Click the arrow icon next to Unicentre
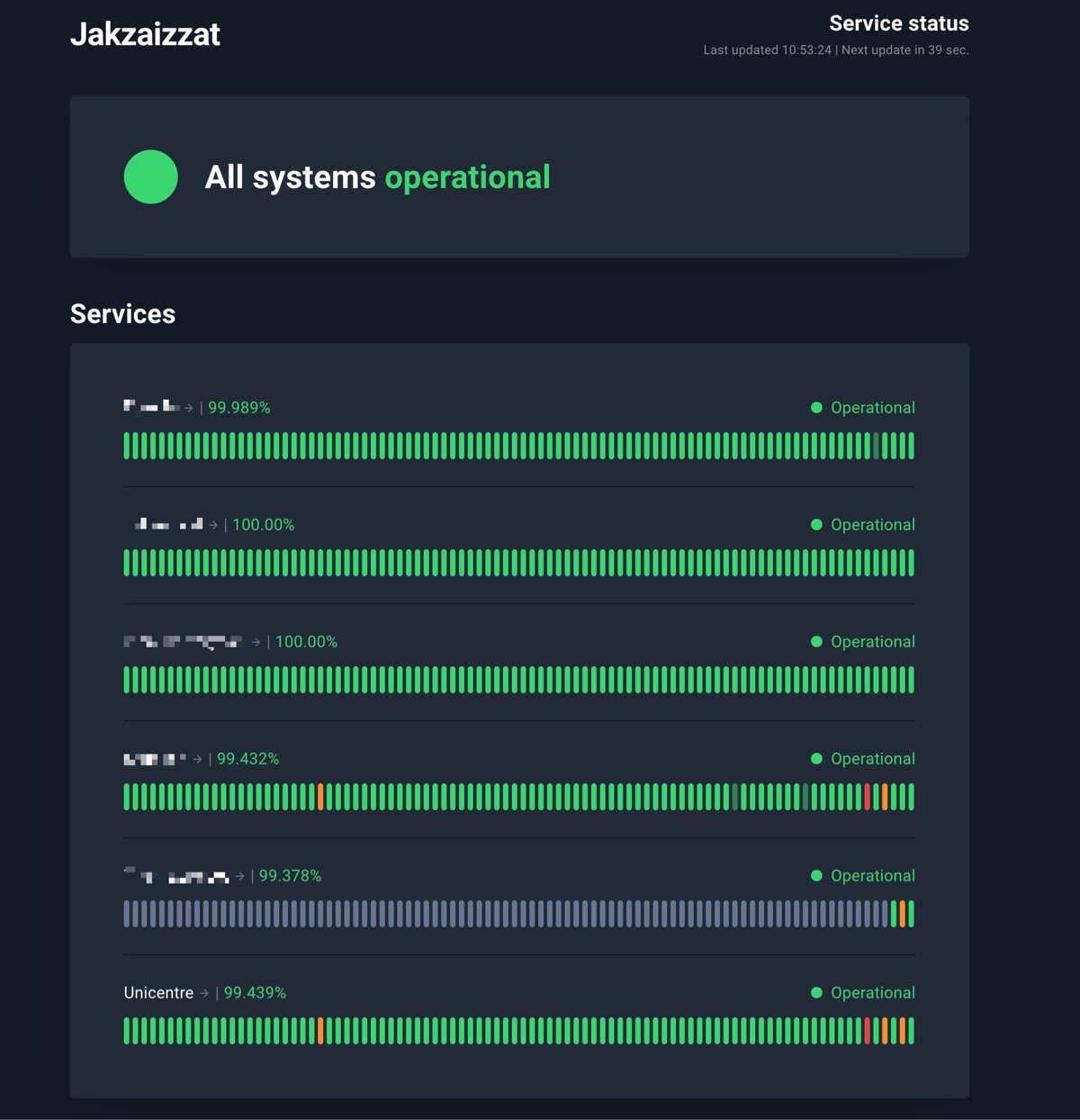The height and width of the screenshot is (1120, 1080). click(x=204, y=993)
